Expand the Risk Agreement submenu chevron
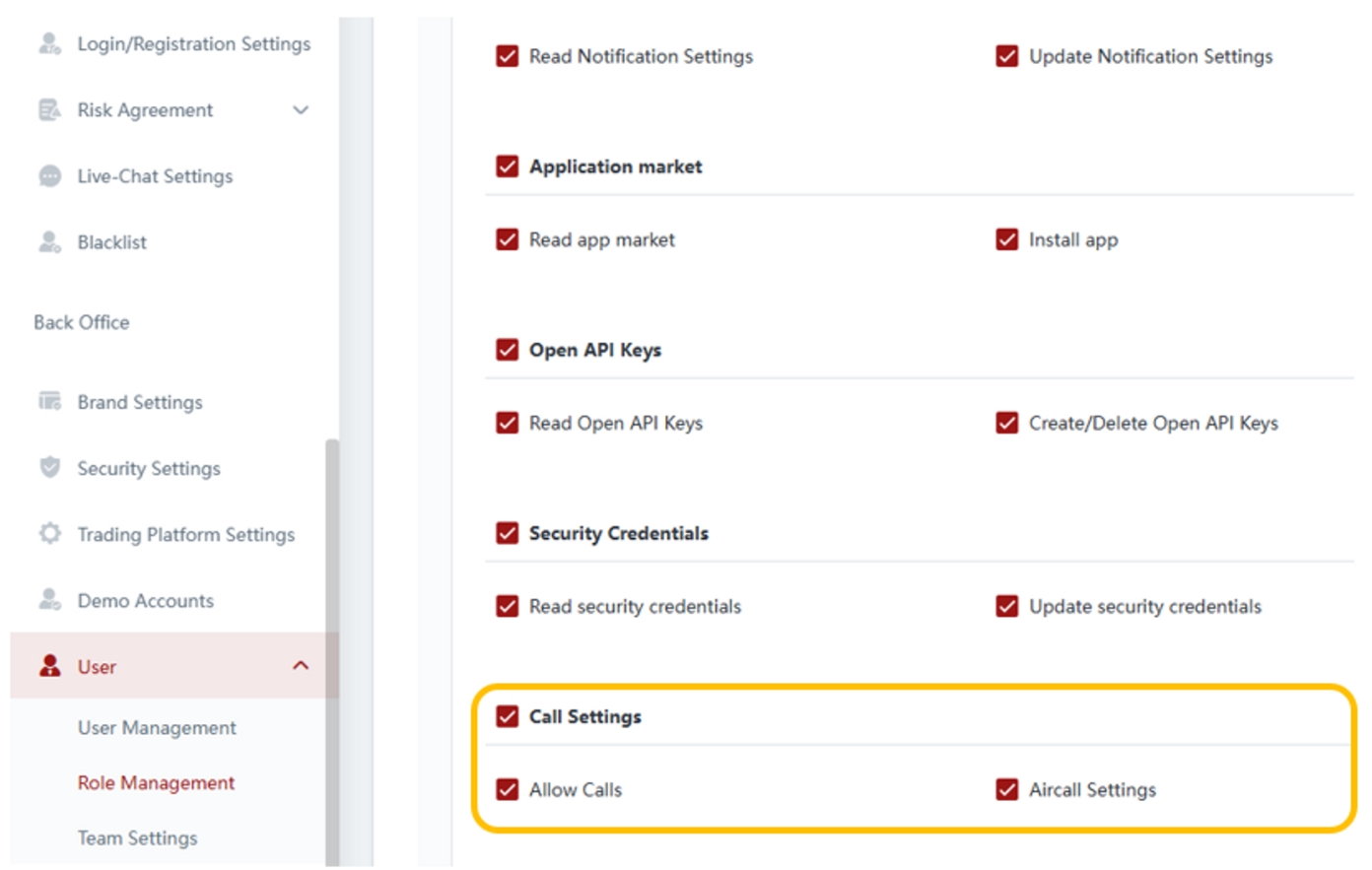Screen dimensions: 1372x870 click(301, 109)
